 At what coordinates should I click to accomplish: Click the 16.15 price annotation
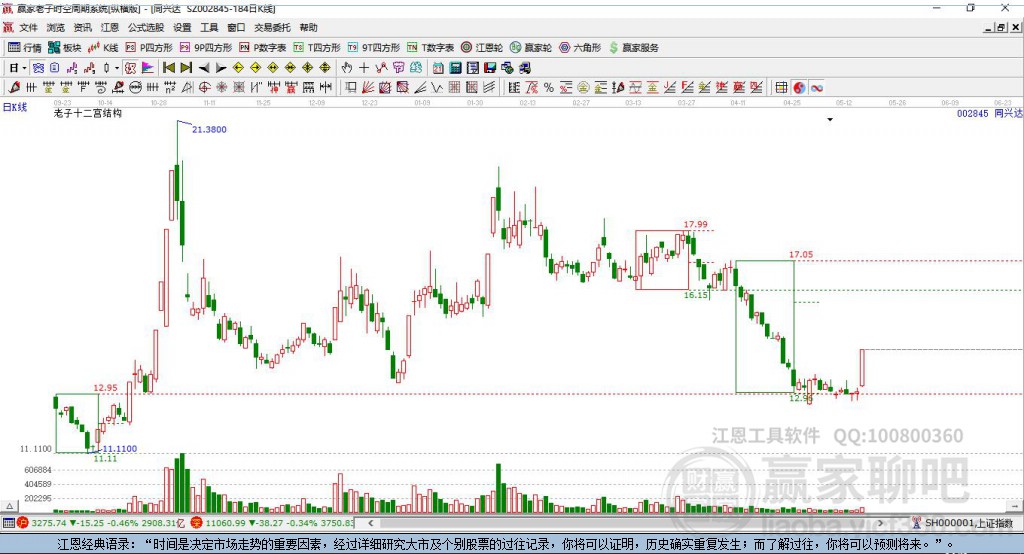coord(696,295)
